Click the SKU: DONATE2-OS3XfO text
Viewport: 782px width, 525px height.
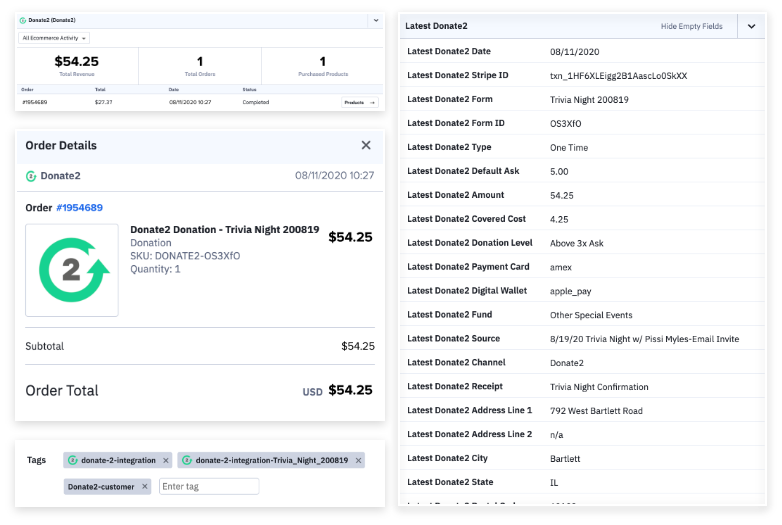coord(185,256)
